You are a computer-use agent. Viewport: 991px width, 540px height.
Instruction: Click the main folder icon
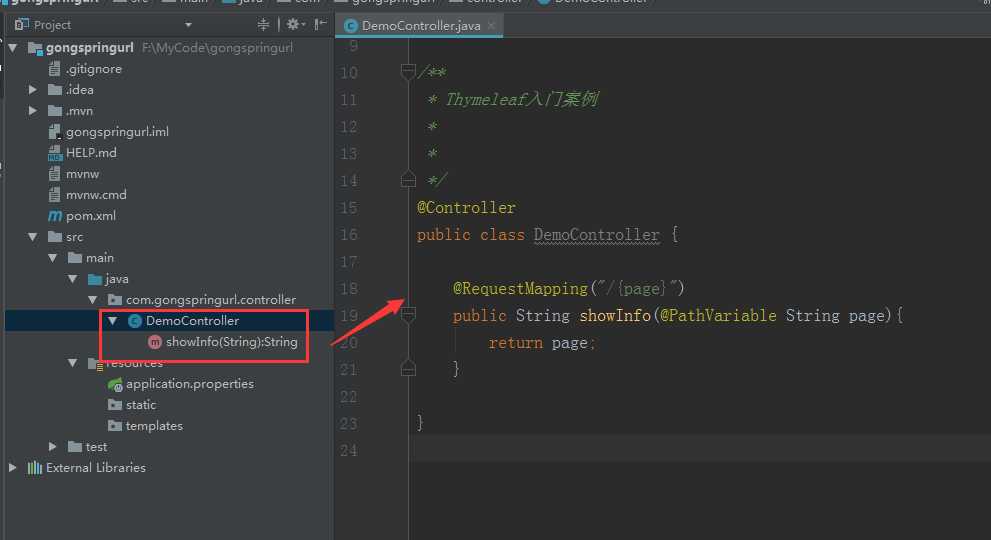(75, 258)
